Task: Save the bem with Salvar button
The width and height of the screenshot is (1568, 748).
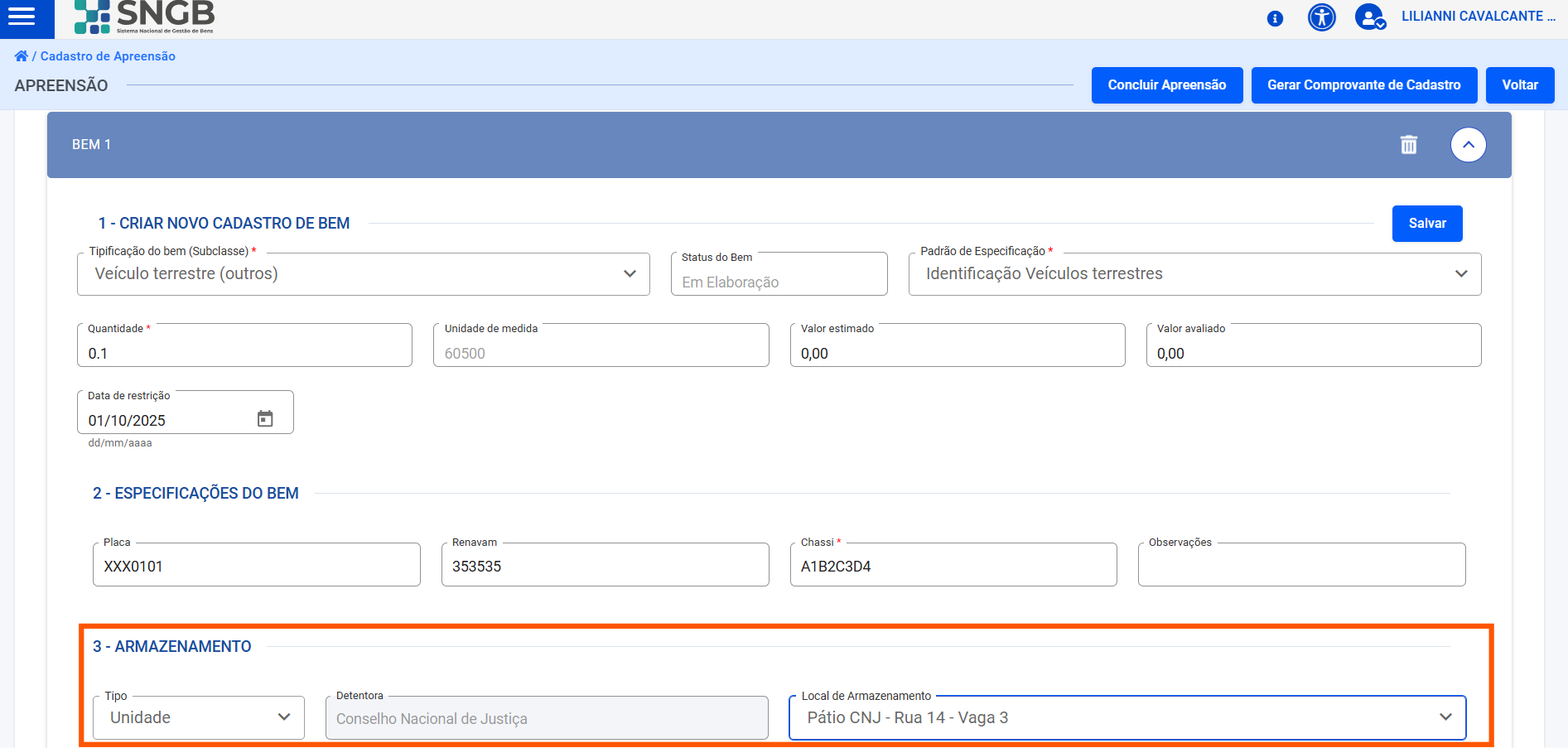Action: tap(1426, 224)
